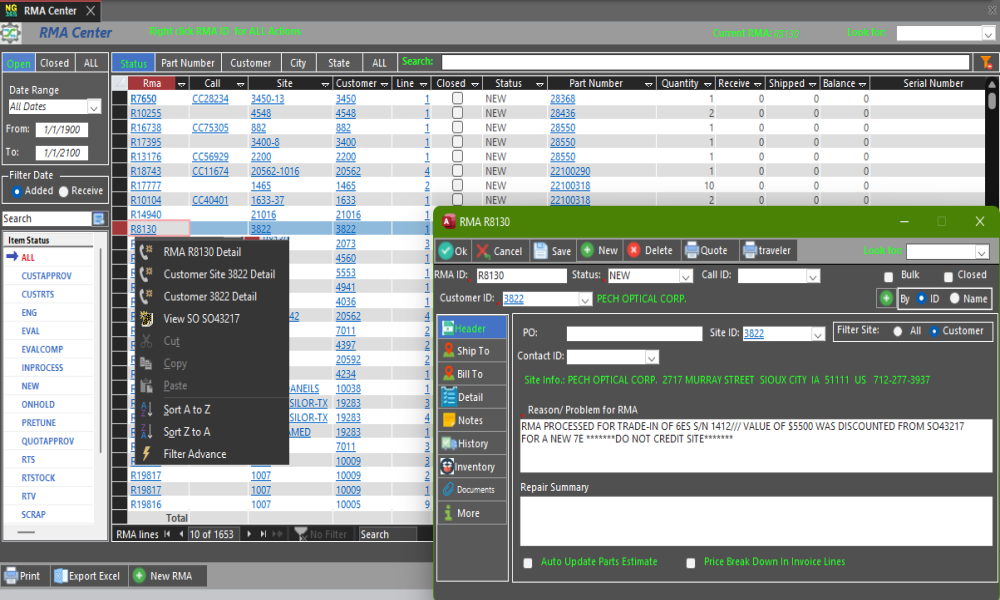Viewport: 1000px width, 600px height.
Task: Choose View SO SO43217 from context menu
Action: tap(201, 319)
